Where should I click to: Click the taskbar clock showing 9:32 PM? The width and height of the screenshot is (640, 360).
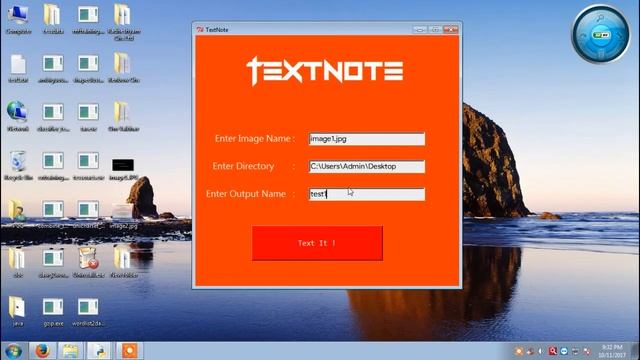612,351
